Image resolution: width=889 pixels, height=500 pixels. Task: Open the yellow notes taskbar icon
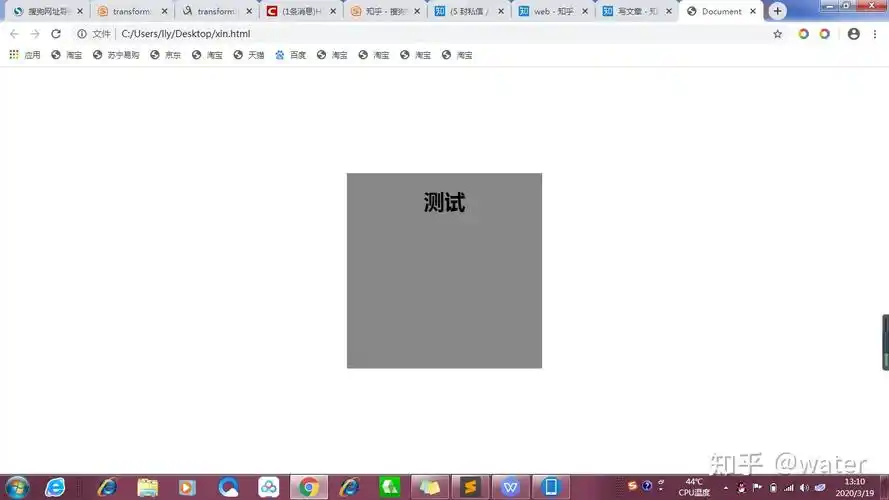[x=430, y=488]
